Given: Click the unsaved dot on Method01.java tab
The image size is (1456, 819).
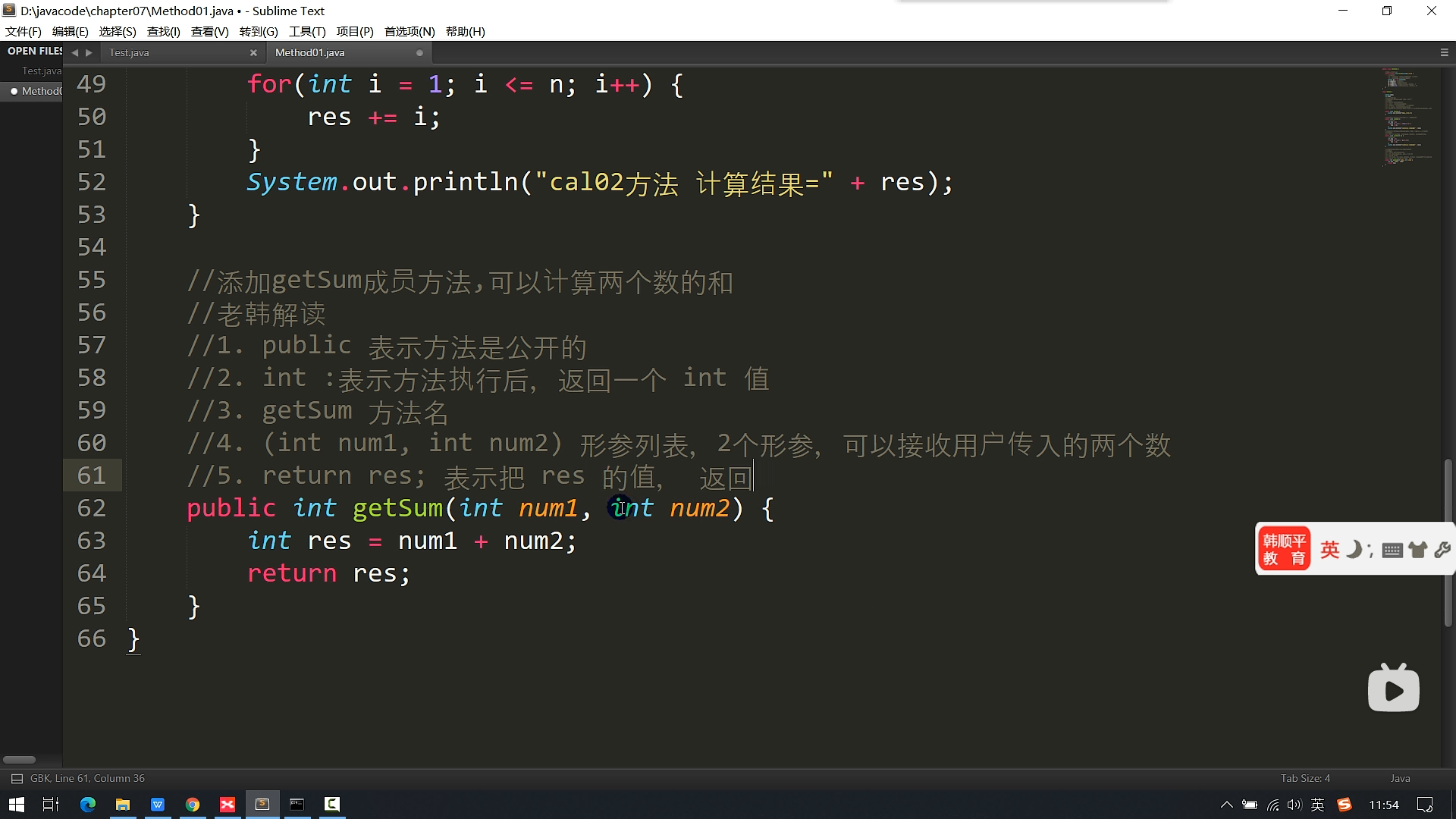Looking at the screenshot, I should point(419,52).
